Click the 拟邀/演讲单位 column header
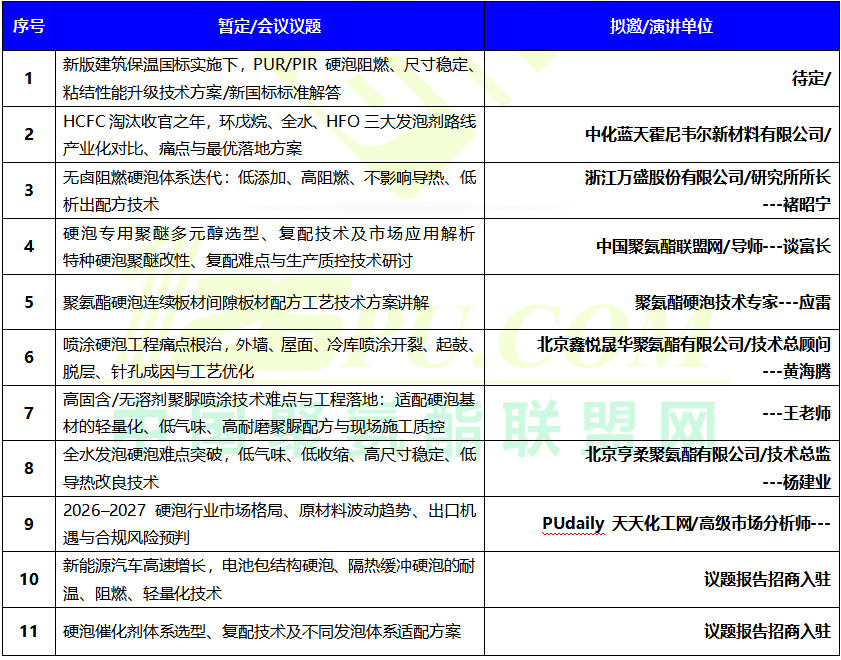 pyautogui.click(x=662, y=26)
